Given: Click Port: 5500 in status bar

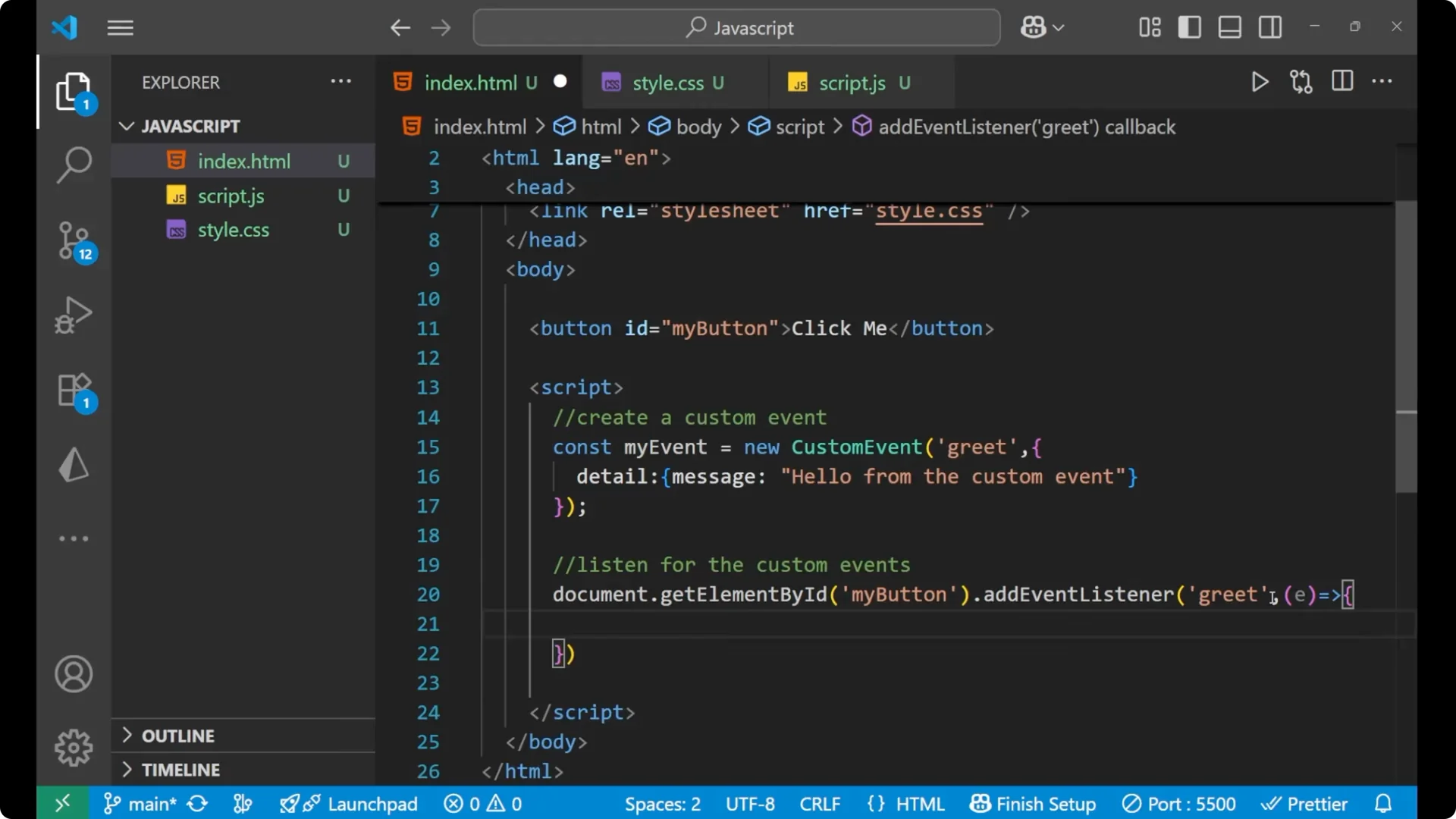Looking at the screenshot, I should [x=1178, y=803].
